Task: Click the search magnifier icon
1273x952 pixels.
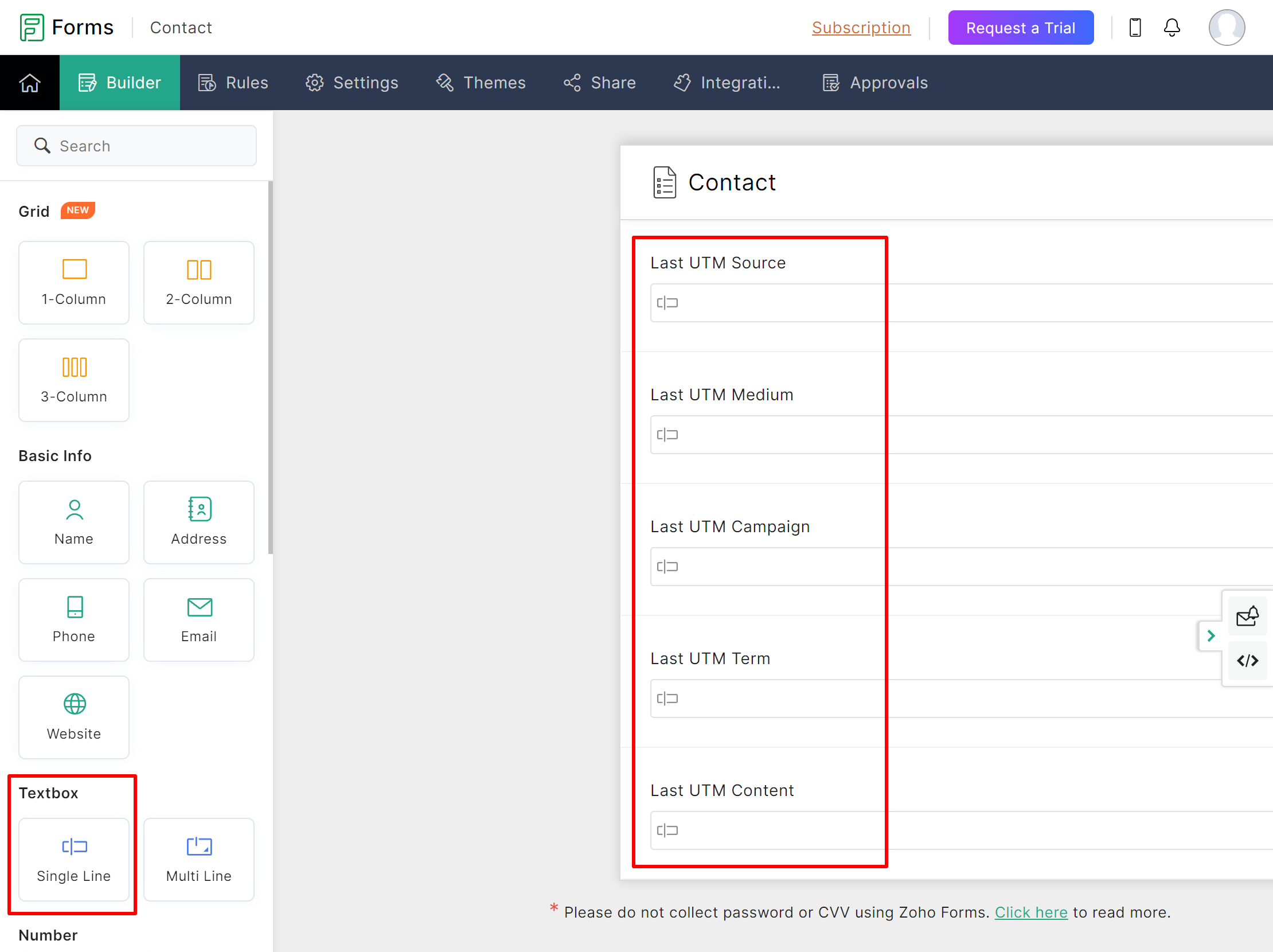Action: coord(42,146)
